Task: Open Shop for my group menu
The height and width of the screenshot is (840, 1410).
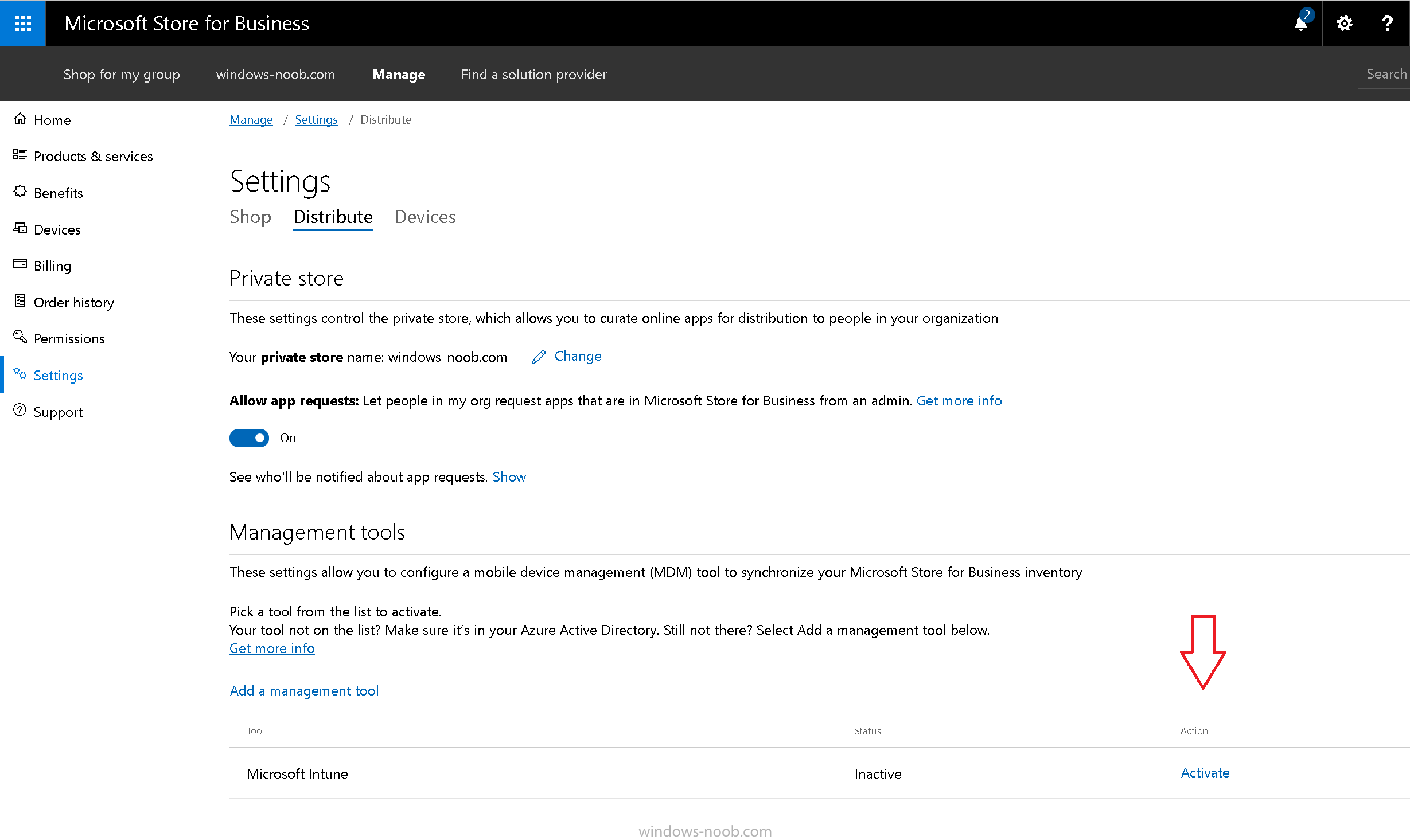Action: [122, 75]
